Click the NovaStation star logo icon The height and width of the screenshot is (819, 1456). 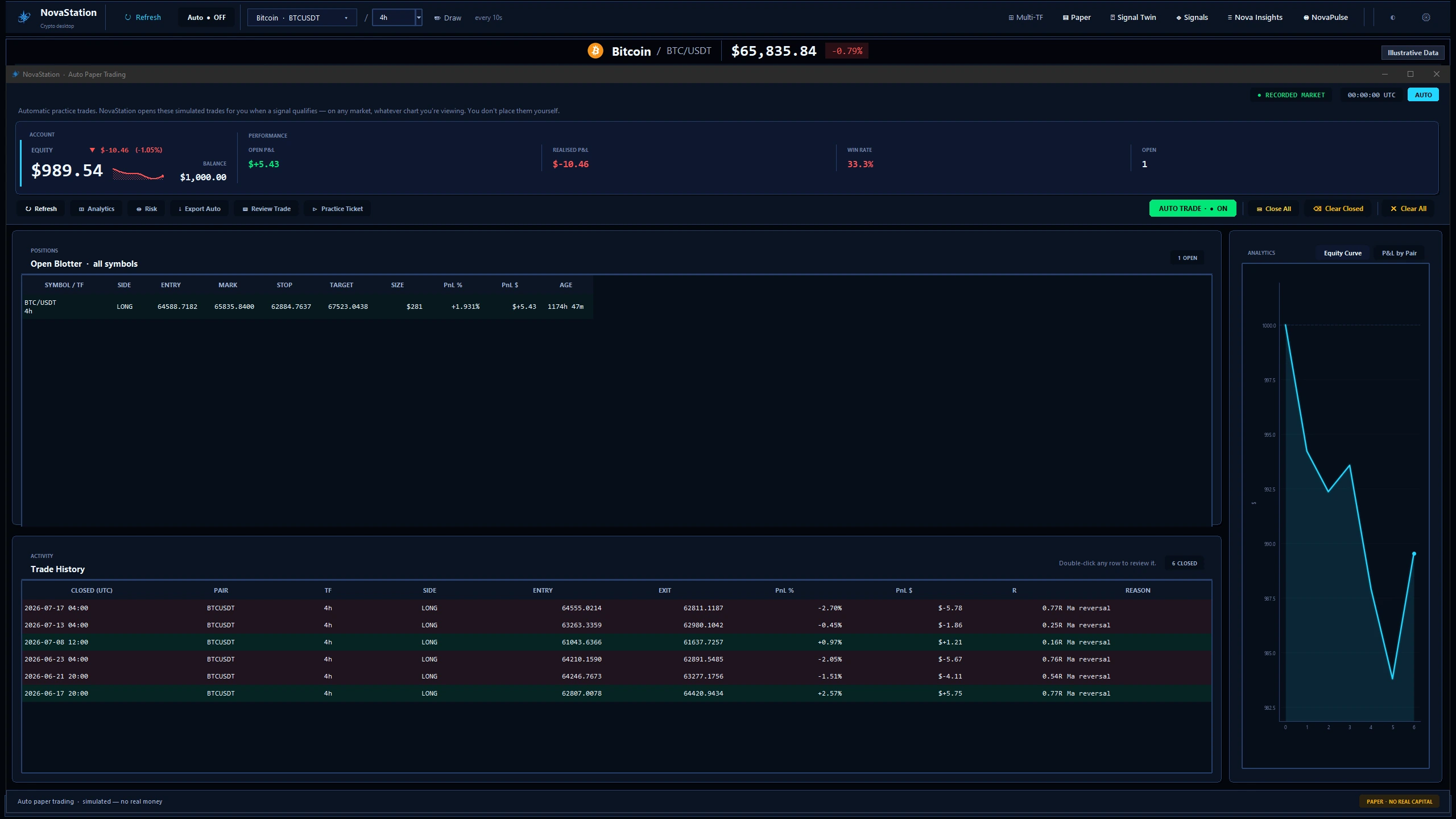(24, 17)
